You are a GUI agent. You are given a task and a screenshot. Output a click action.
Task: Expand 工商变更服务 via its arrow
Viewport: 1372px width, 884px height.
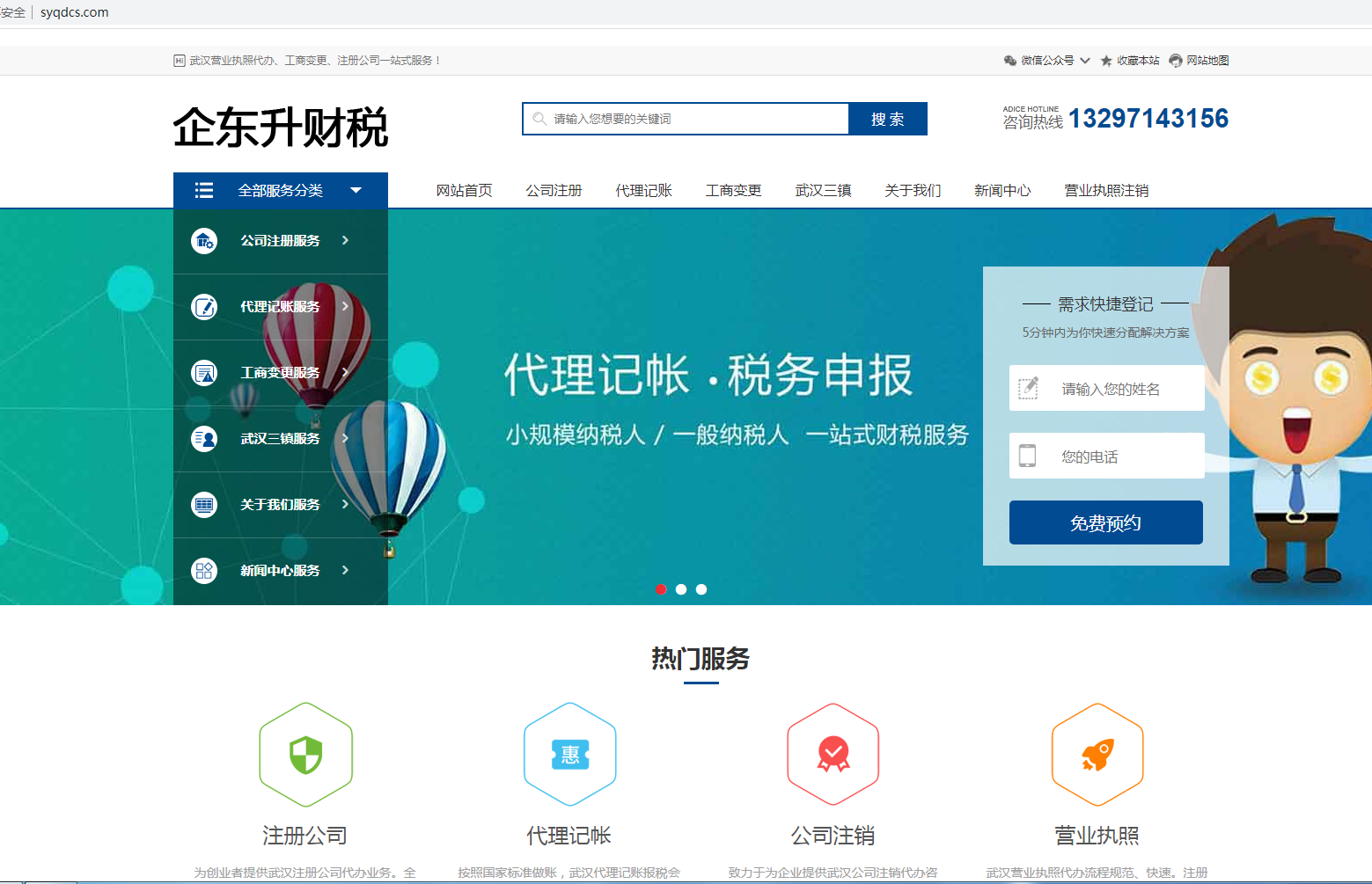tap(345, 372)
